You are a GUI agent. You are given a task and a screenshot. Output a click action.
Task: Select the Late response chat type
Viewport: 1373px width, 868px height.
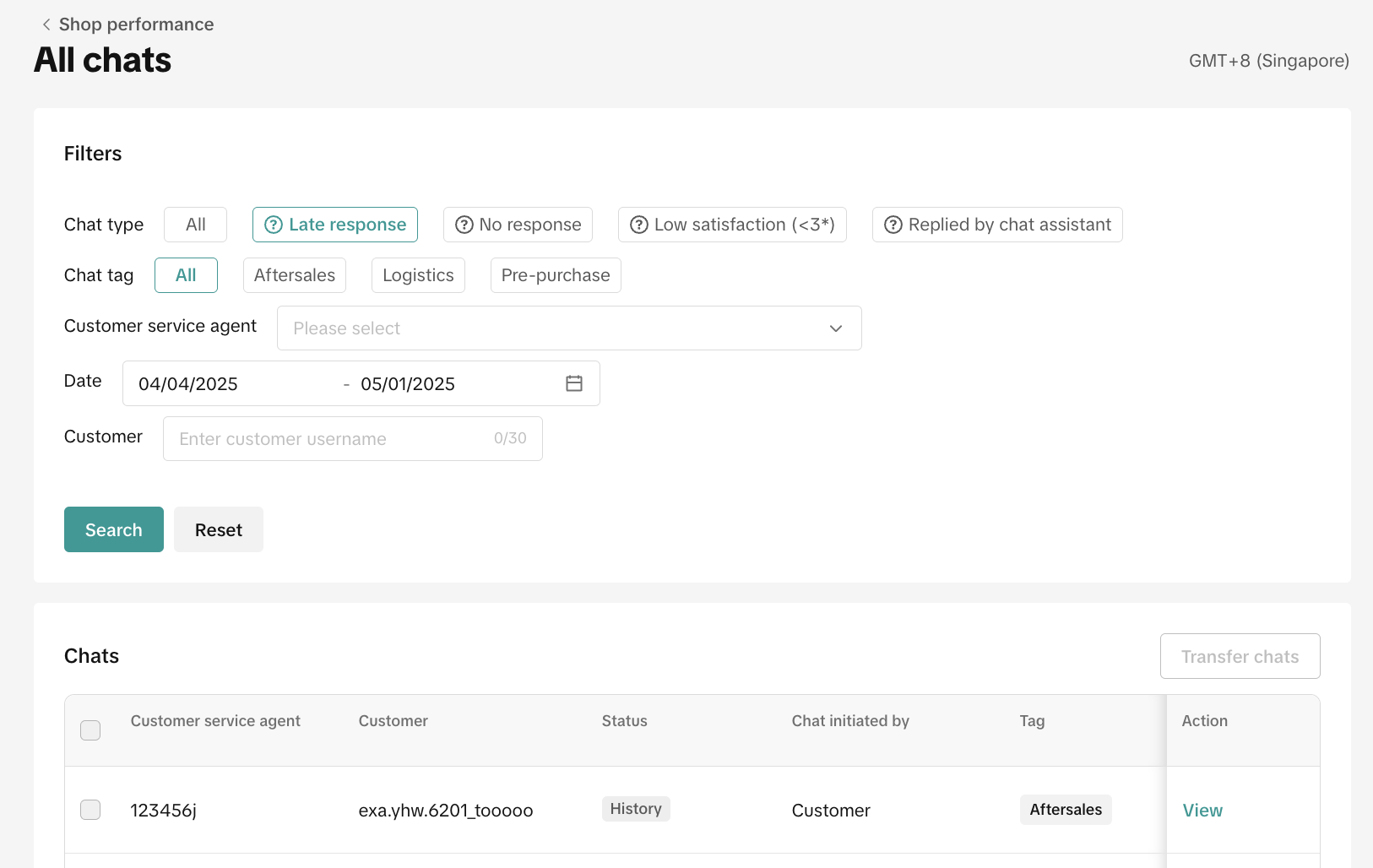tap(335, 225)
